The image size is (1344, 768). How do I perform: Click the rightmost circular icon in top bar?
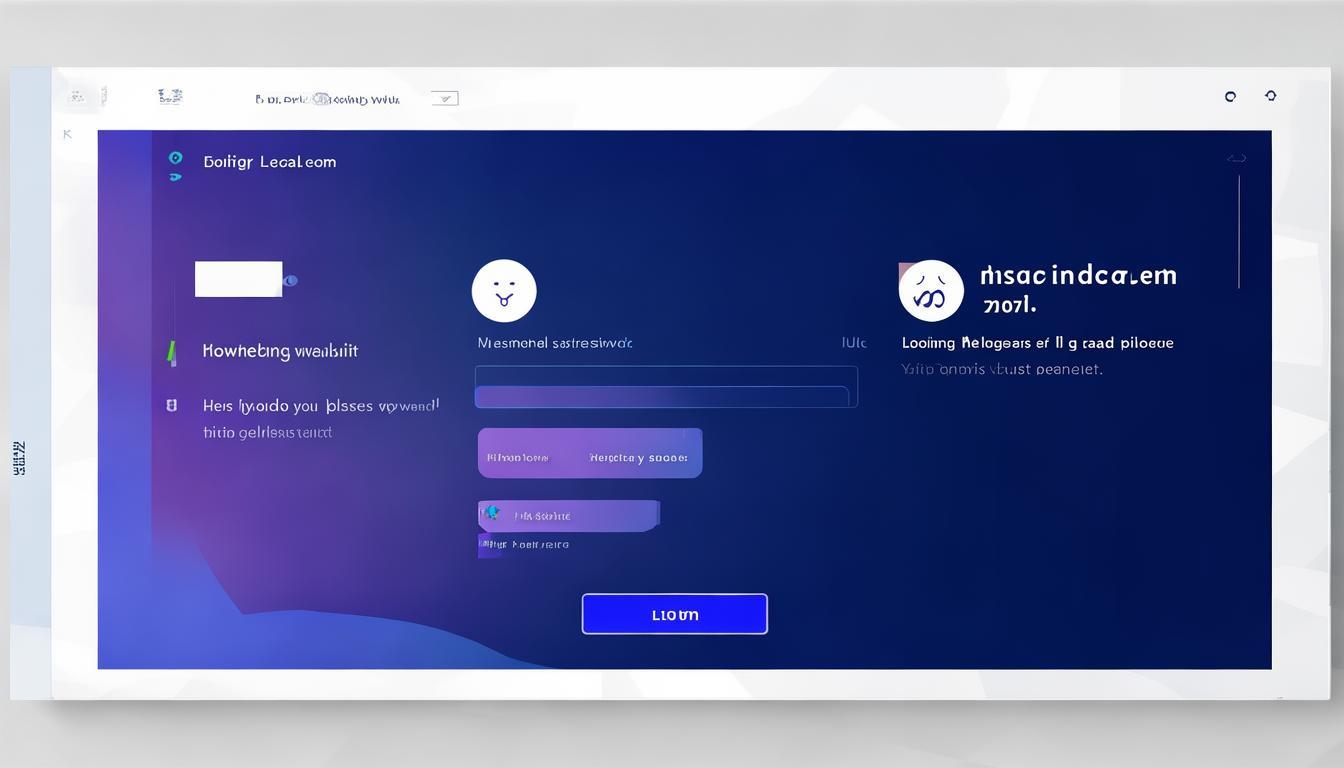pyautogui.click(x=1271, y=96)
